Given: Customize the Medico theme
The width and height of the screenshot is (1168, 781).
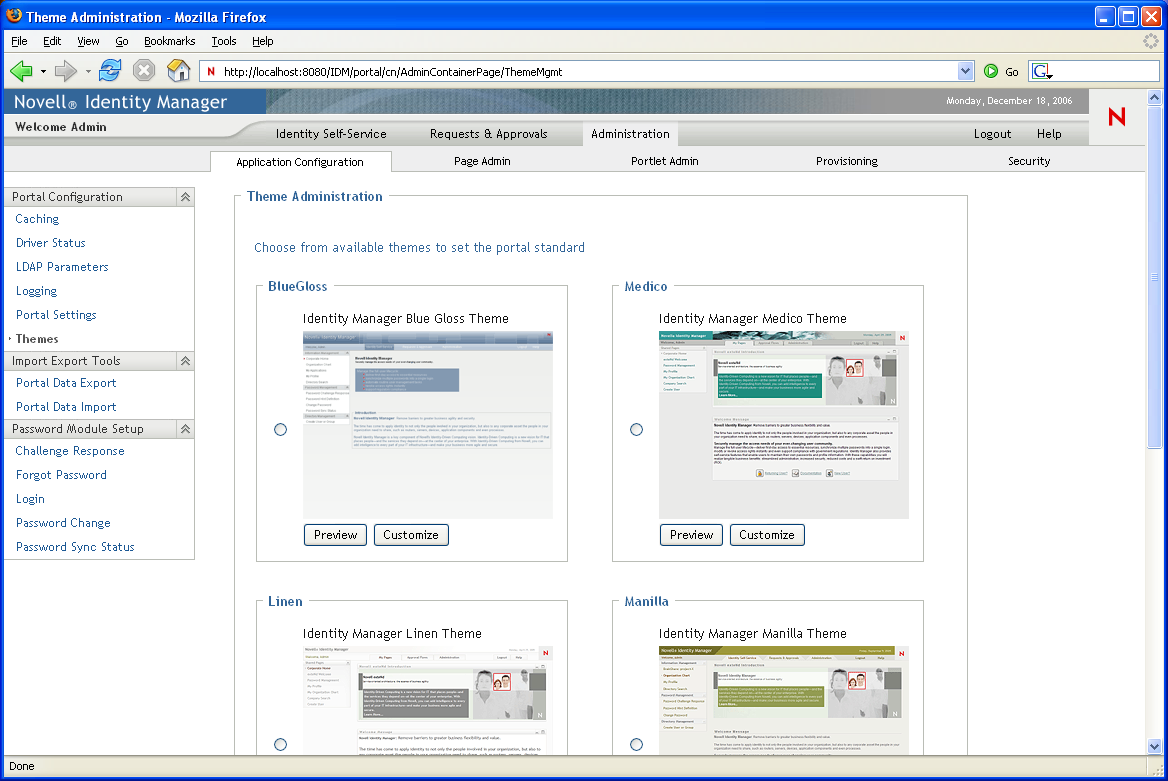Looking at the screenshot, I should pos(766,535).
